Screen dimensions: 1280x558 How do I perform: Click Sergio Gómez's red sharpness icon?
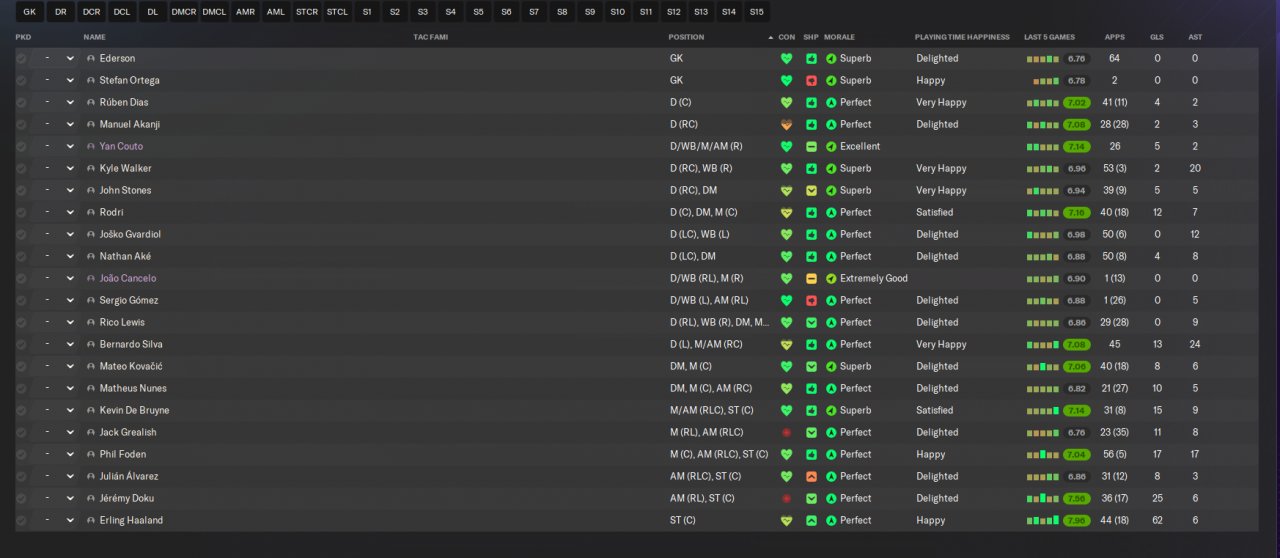click(811, 300)
